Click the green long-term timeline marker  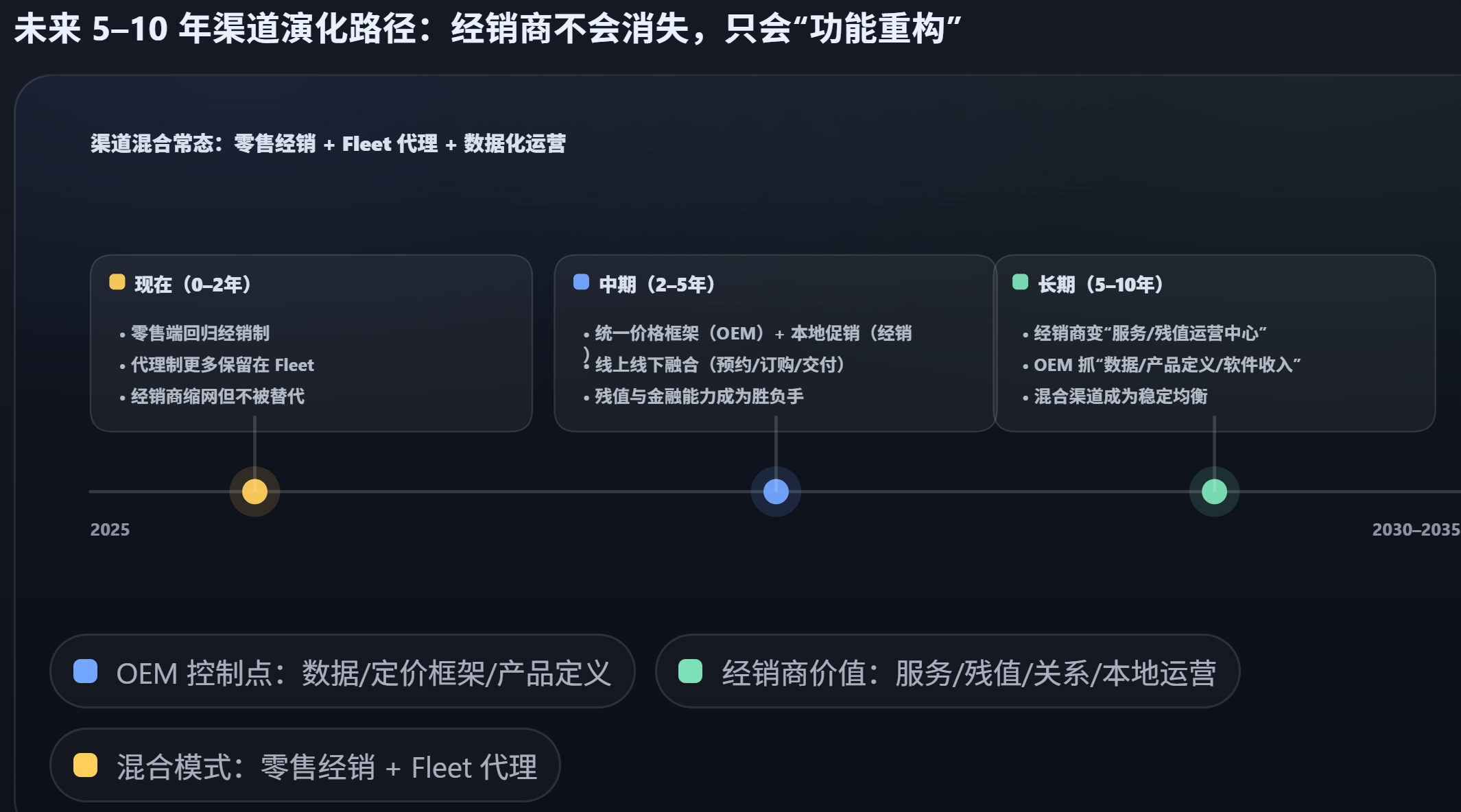pos(1214,492)
